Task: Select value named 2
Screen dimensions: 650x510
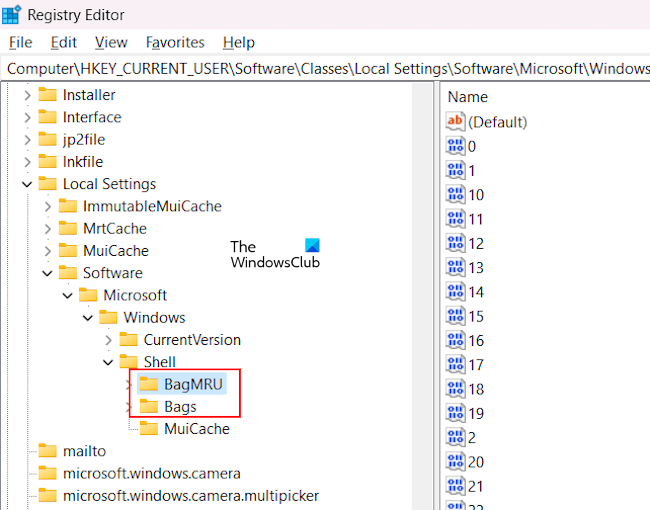Action: (x=472, y=437)
